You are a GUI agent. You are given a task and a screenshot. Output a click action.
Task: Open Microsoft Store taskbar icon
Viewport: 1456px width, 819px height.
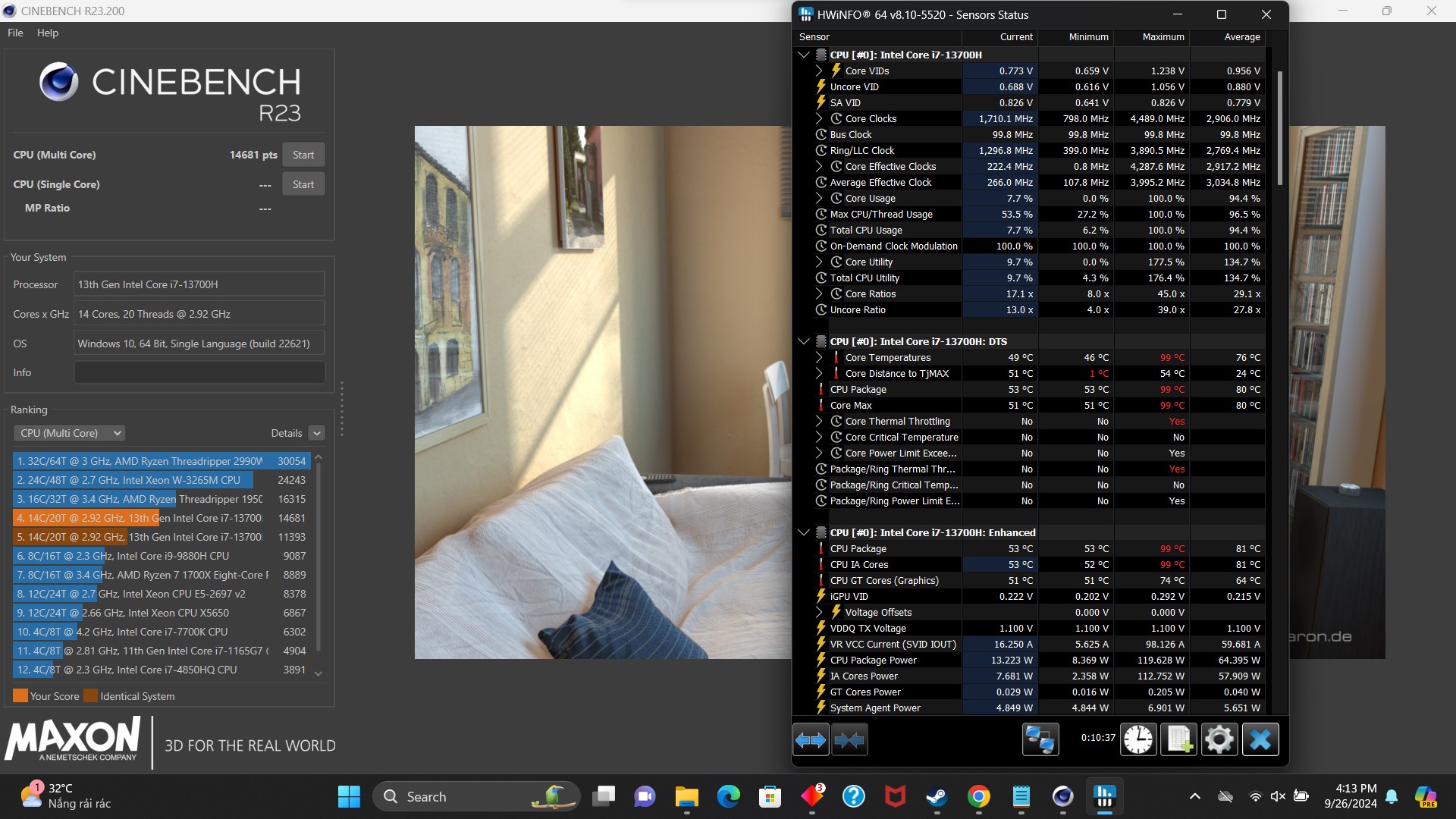pyautogui.click(x=770, y=796)
